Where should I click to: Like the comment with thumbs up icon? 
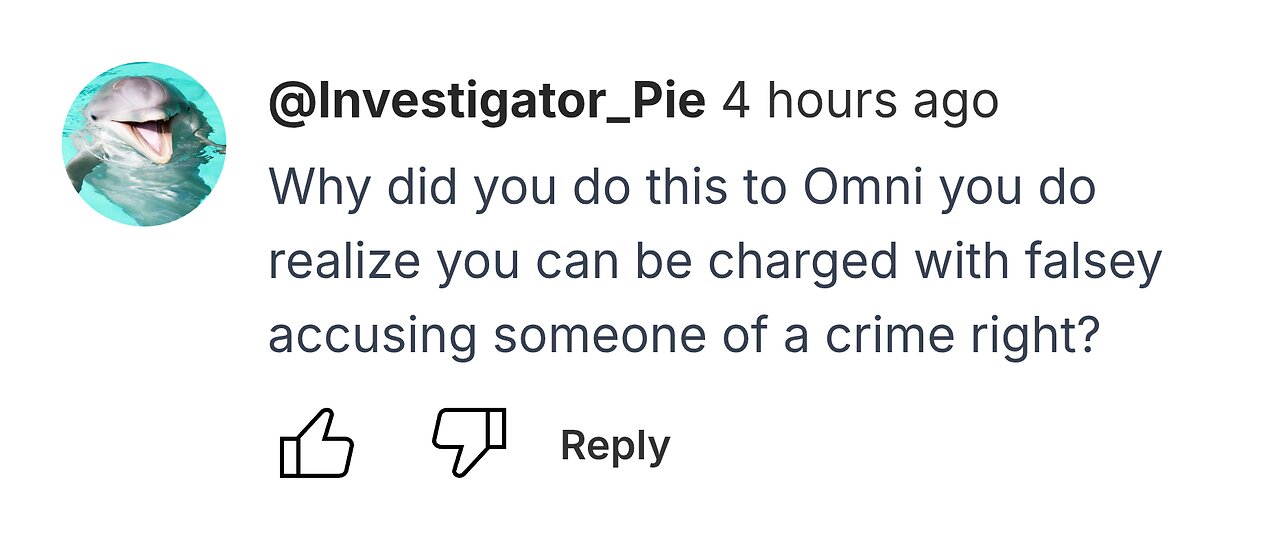click(x=317, y=443)
